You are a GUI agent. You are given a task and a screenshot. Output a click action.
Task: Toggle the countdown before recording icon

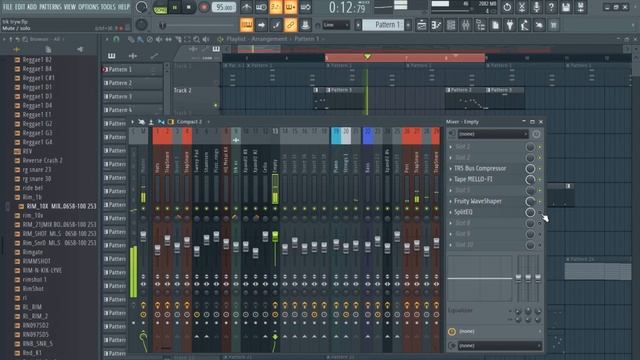click(x=276, y=7)
